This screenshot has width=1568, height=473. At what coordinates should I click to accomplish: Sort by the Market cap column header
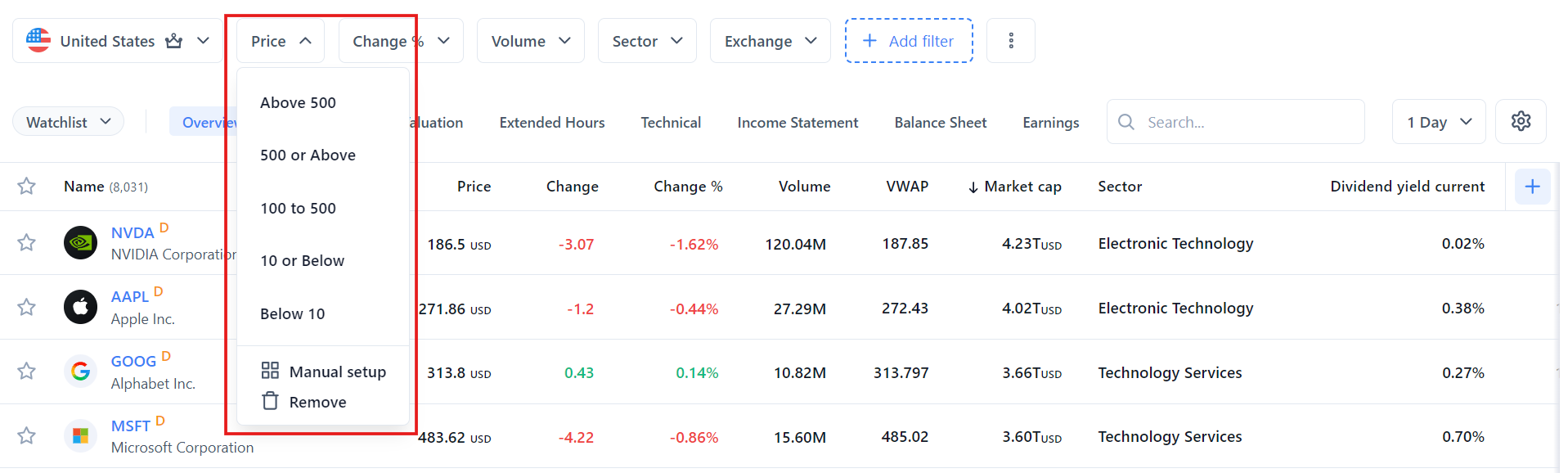[x=1022, y=187]
